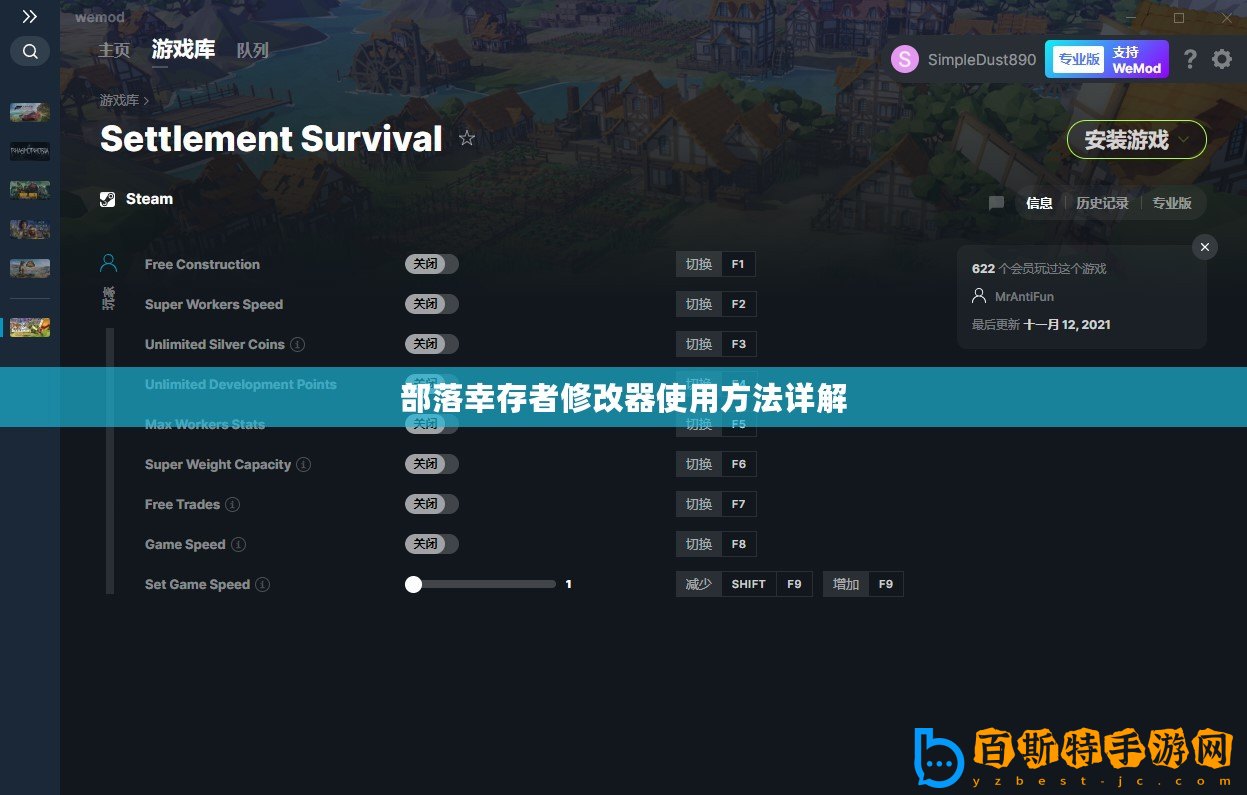Open the SimpleDust890 account name
This screenshot has height=795, width=1247.
(982, 59)
